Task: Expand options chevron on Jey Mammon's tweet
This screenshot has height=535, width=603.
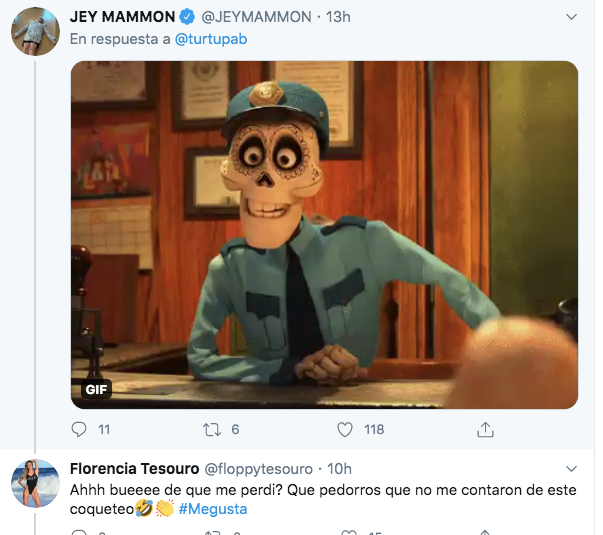Action: (x=571, y=17)
